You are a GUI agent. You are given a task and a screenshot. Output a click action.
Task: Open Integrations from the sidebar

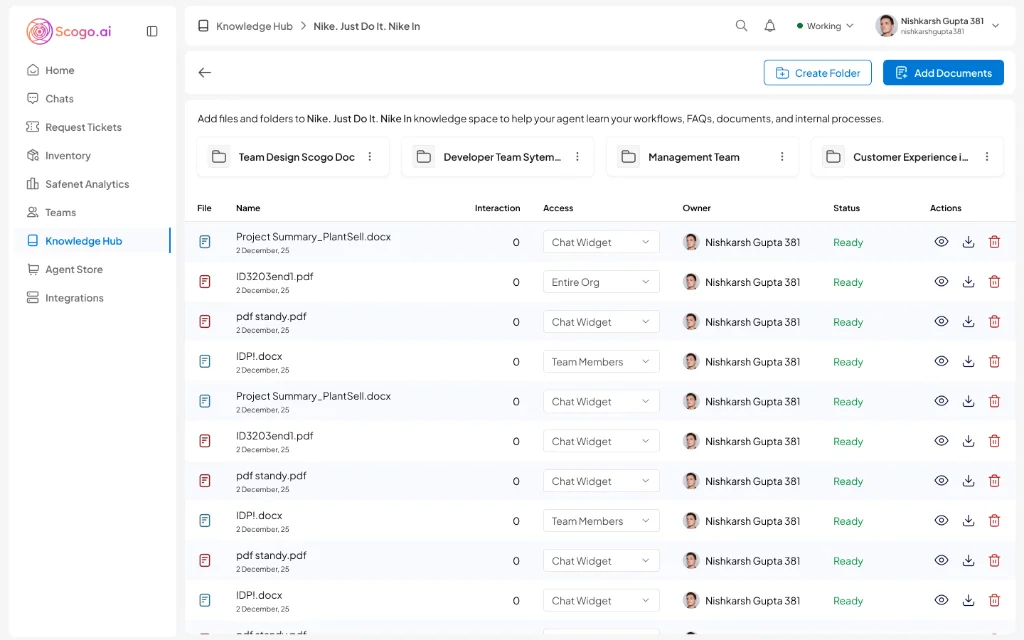(76, 297)
